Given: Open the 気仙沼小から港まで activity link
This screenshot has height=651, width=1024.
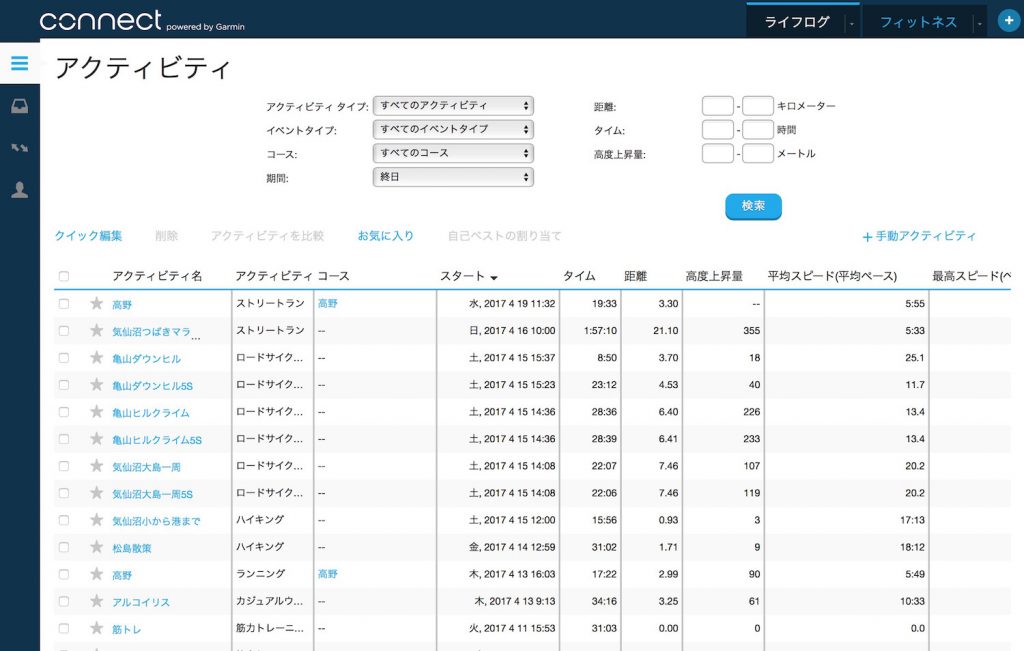Looking at the screenshot, I should point(156,521).
